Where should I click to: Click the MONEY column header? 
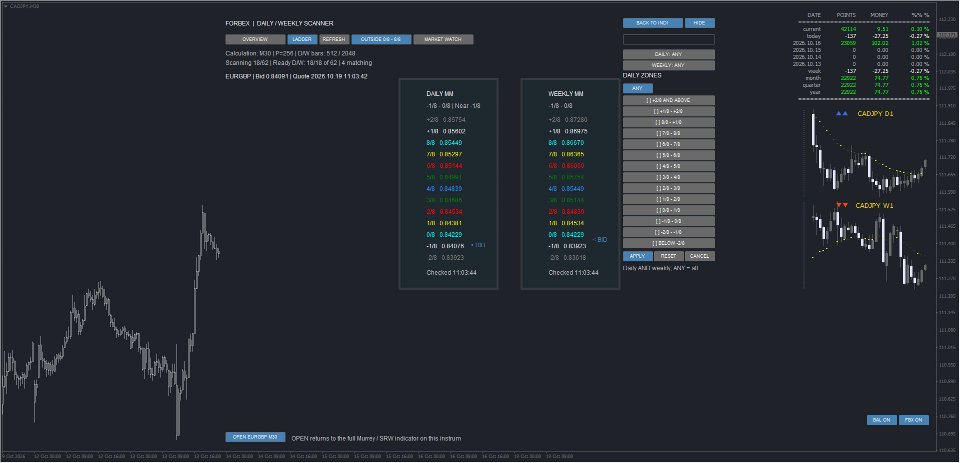pyautogui.click(x=879, y=15)
